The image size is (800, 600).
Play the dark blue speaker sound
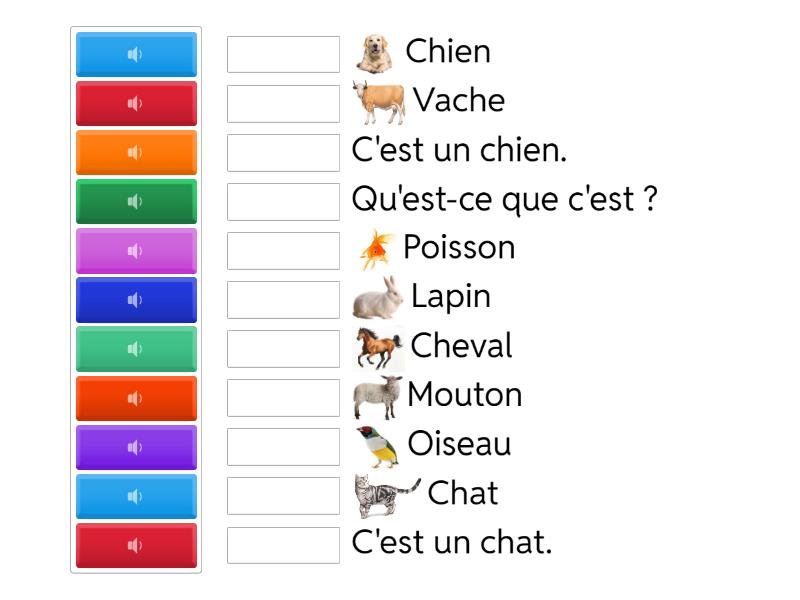click(x=136, y=298)
